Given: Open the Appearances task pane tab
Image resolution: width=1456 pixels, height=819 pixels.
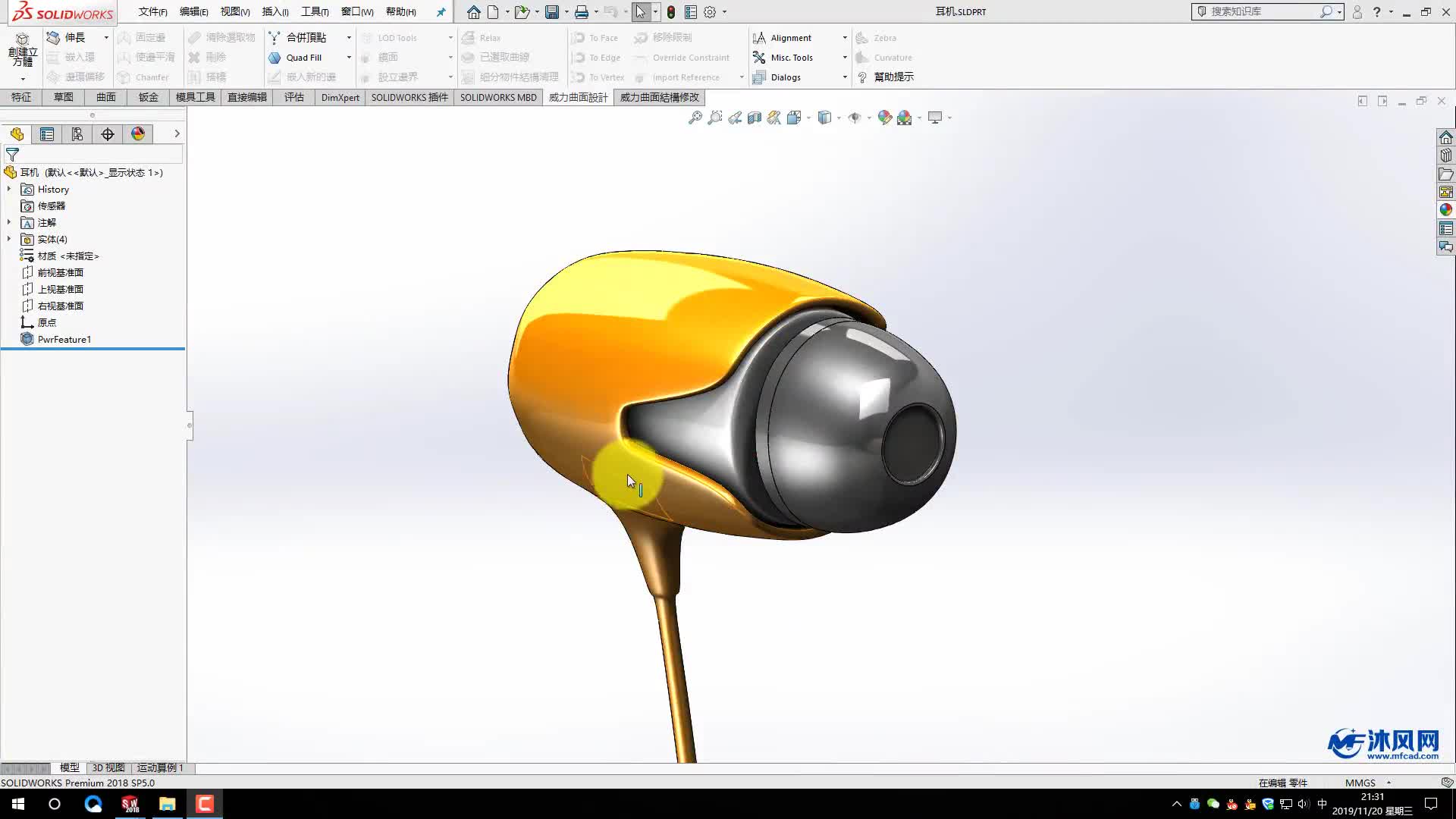Looking at the screenshot, I should (1446, 210).
